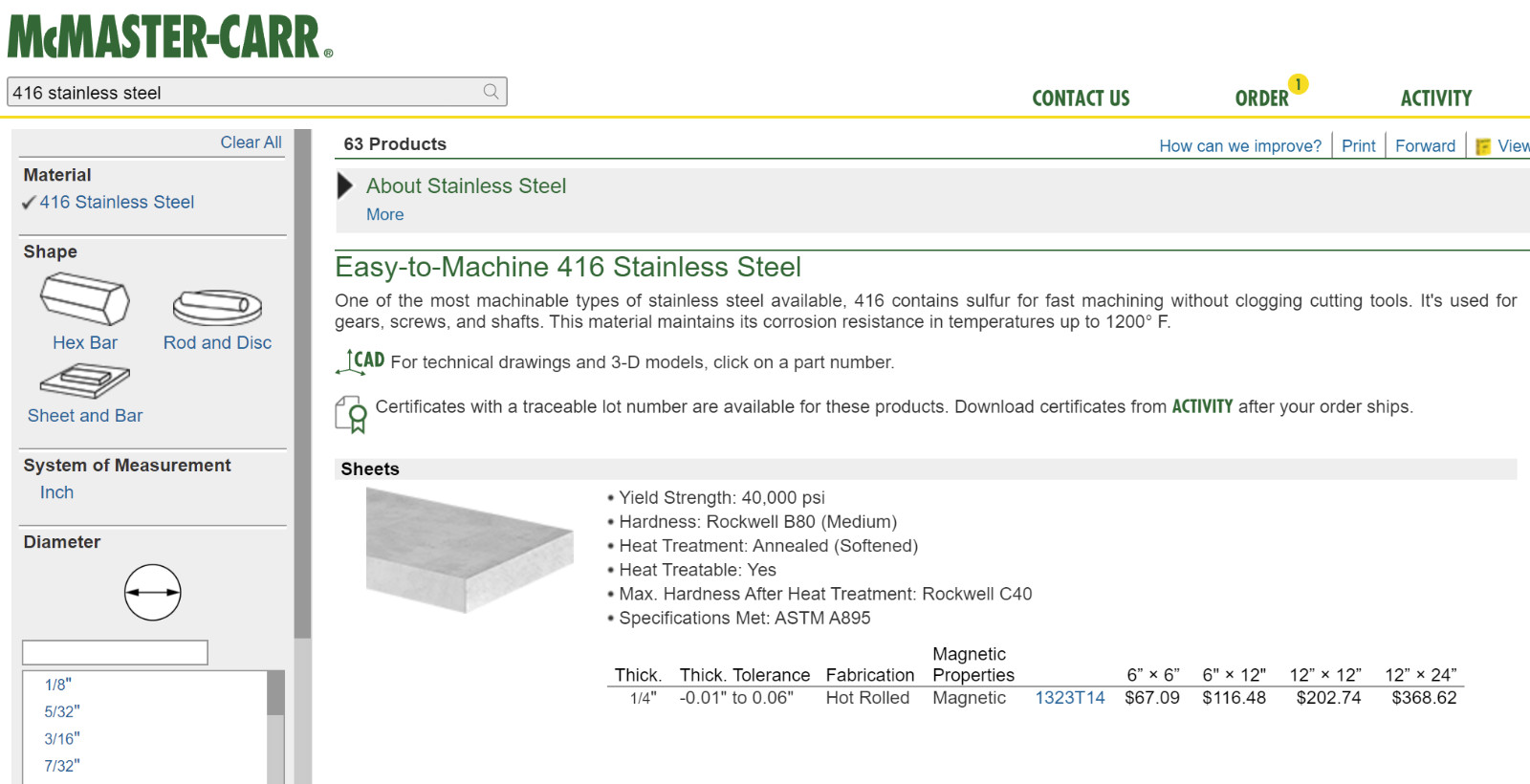1530x784 pixels.
Task: Select 3/16" diameter option
Action: [61, 738]
